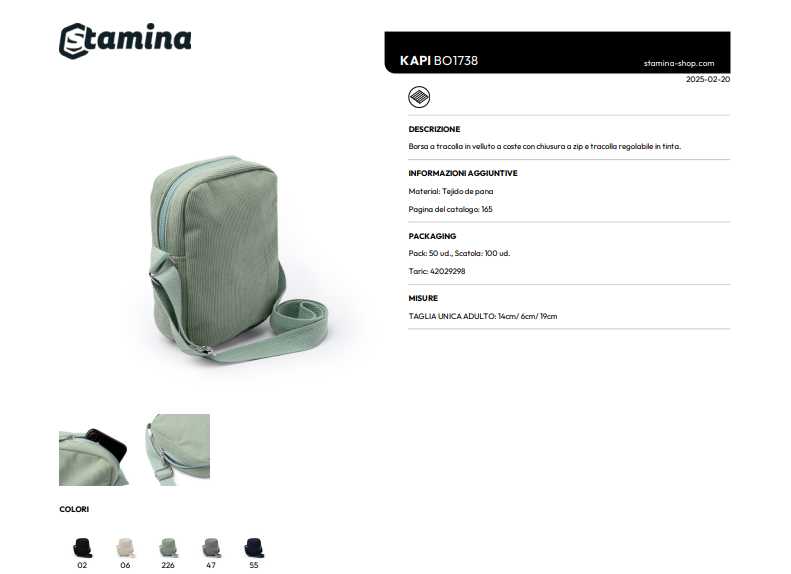Click the KAPI BO1738 product title
The image size is (791, 574).
point(438,61)
